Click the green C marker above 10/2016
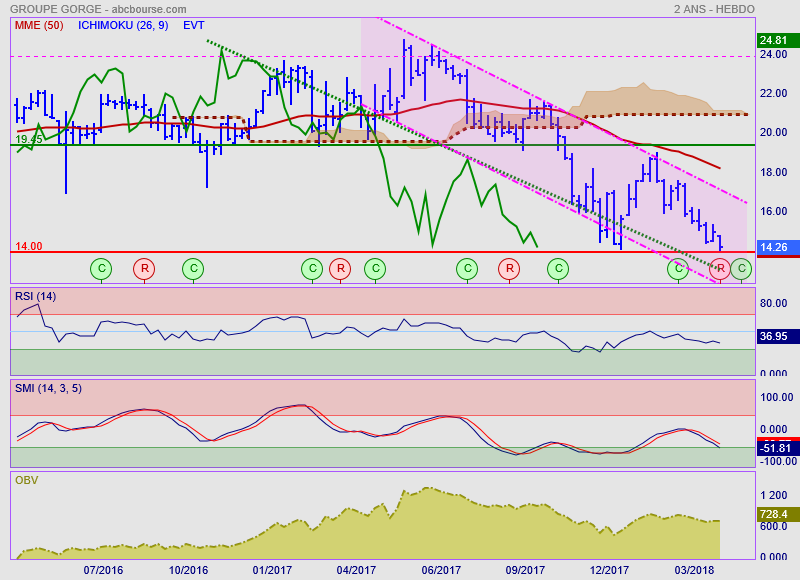Image resolution: width=800 pixels, height=580 pixels. 193,269
